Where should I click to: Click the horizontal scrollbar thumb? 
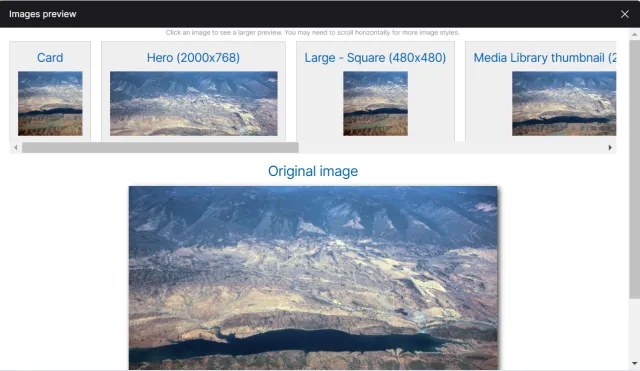[160, 147]
